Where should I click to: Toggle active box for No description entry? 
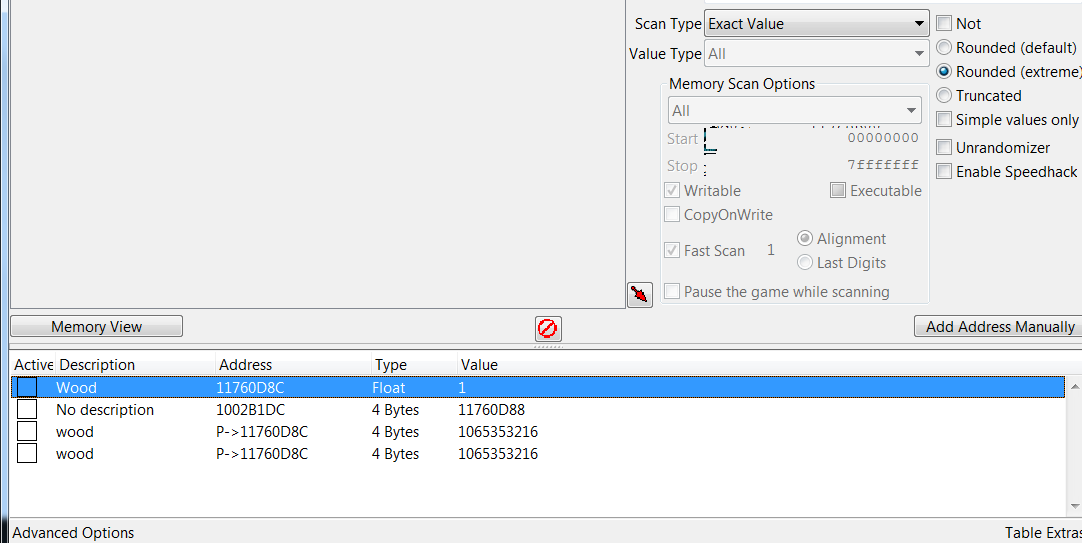click(27, 410)
